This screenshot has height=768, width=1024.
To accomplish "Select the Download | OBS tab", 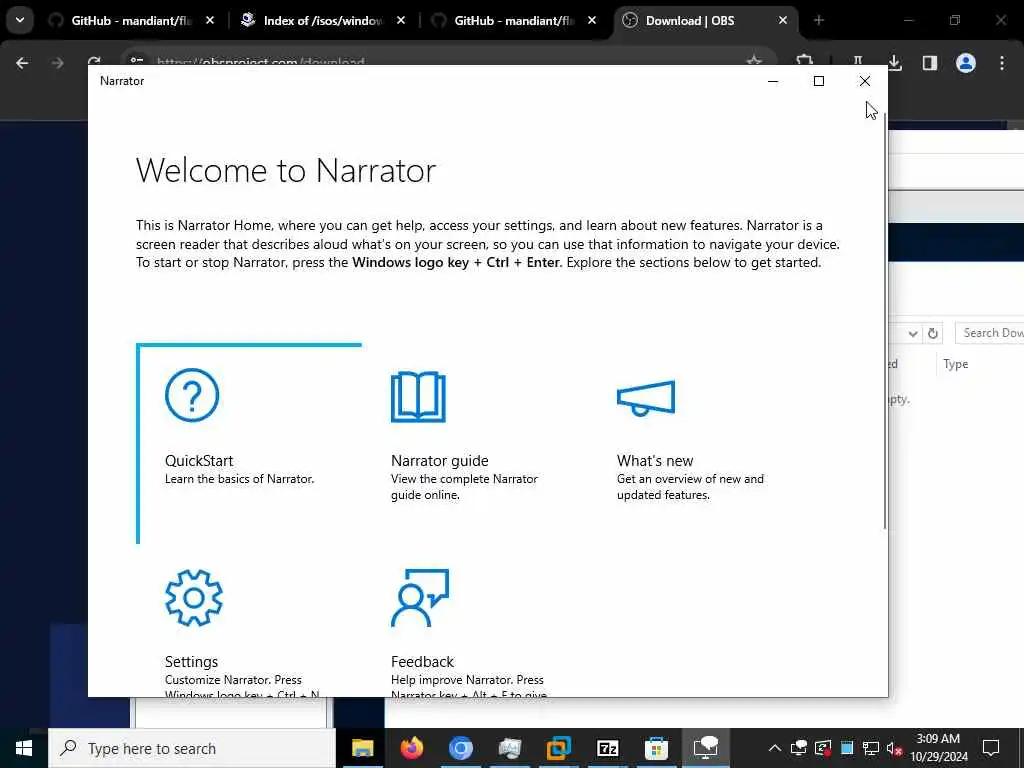I will (690, 21).
